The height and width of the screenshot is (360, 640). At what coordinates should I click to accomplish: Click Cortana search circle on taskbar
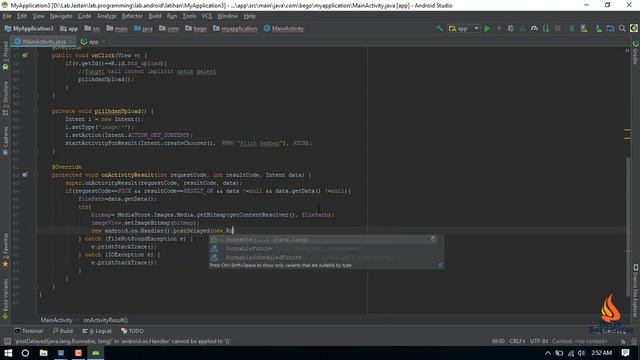point(25,353)
